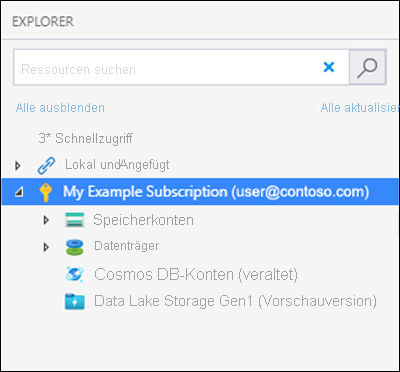Collapse the My Example Subscription node
The height and width of the screenshot is (372, 400).
(x=19, y=192)
